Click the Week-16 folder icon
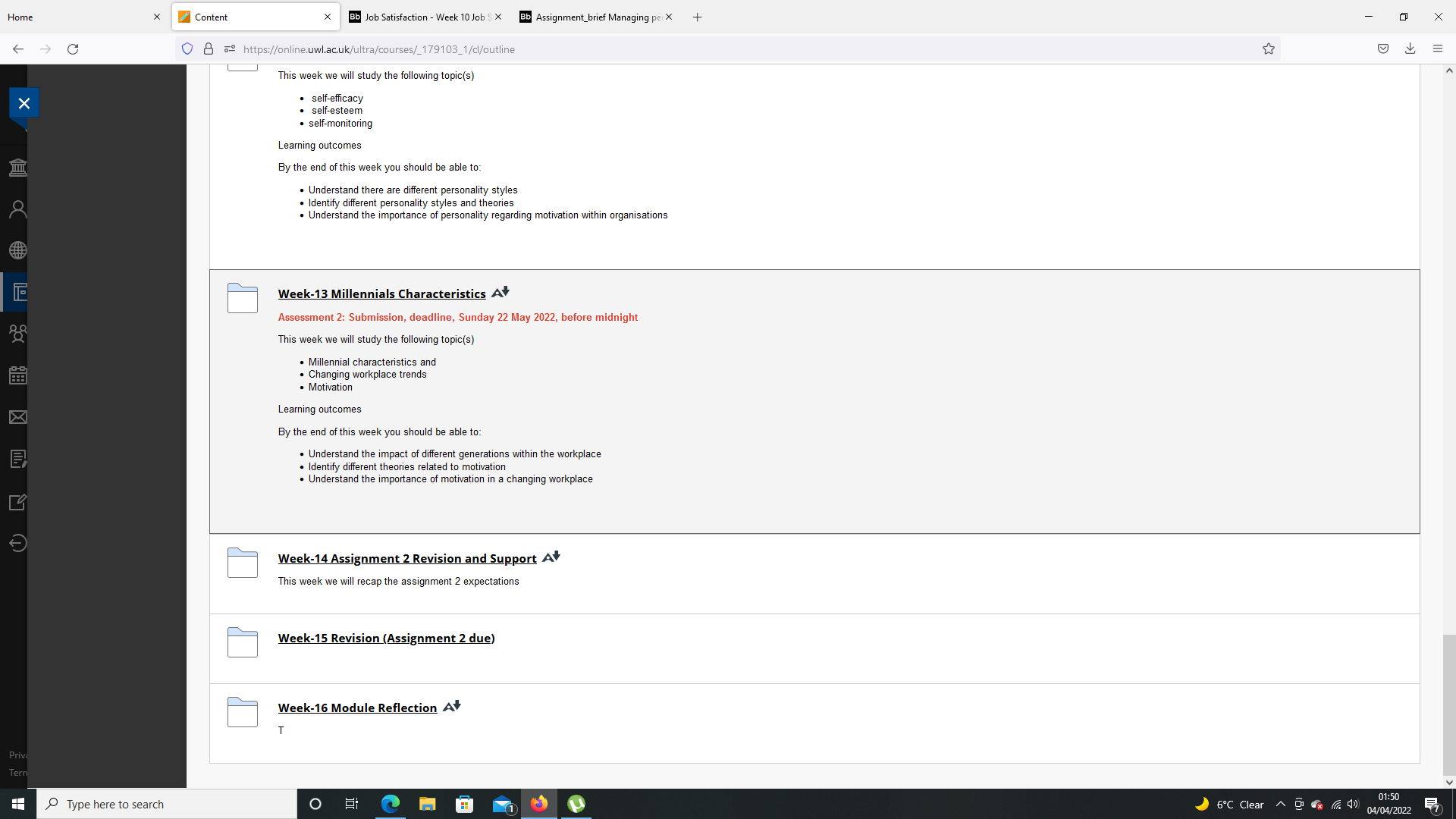The height and width of the screenshot is (819, 1456). click(243, 712)
